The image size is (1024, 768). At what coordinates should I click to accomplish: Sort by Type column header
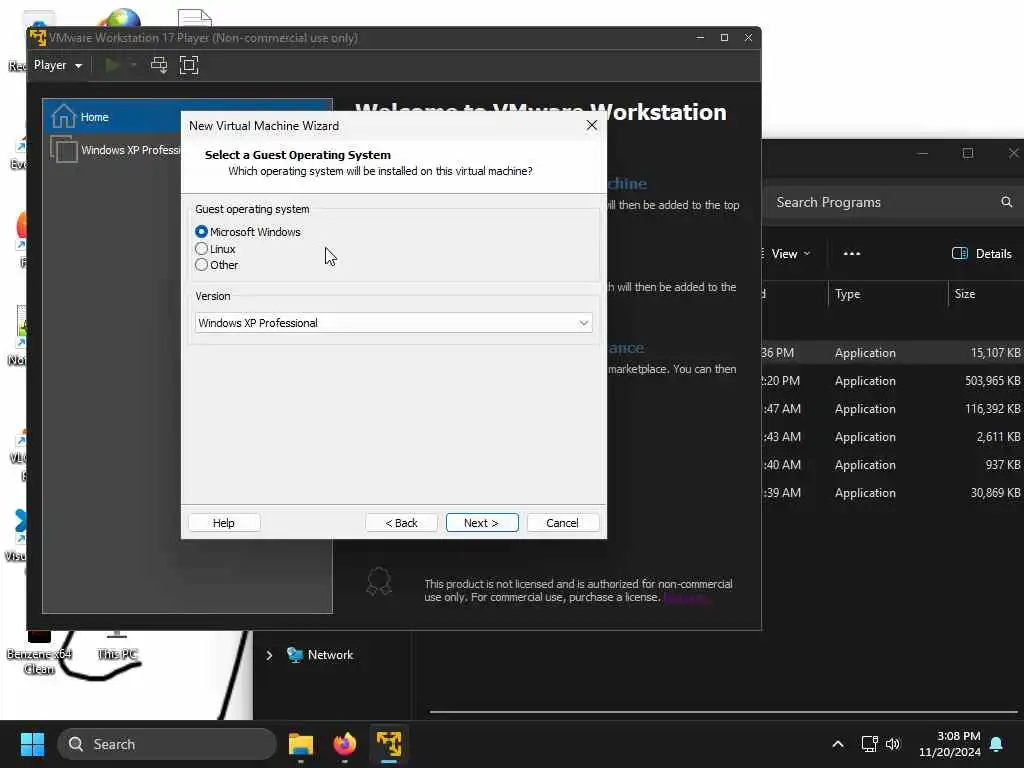click(x=888, y=294)
